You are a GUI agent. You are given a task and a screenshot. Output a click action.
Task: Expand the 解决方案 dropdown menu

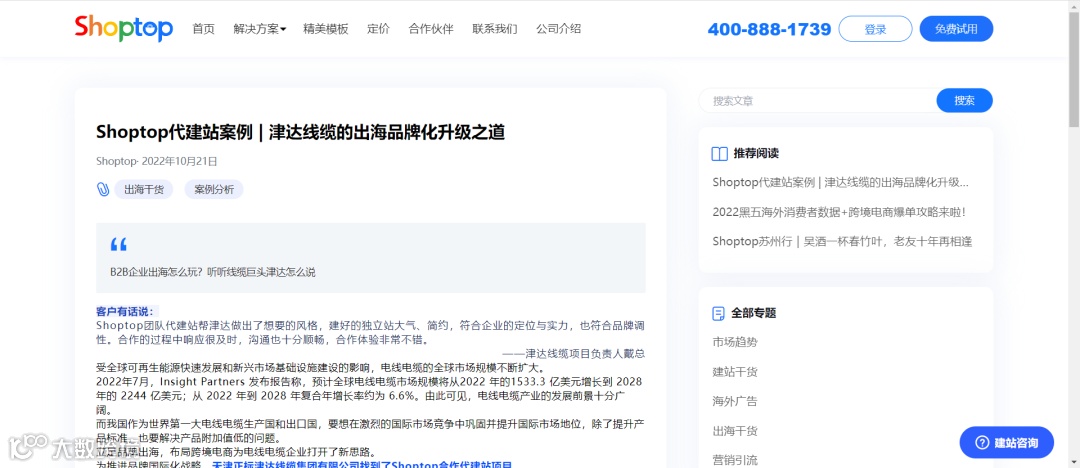[260, 29]
